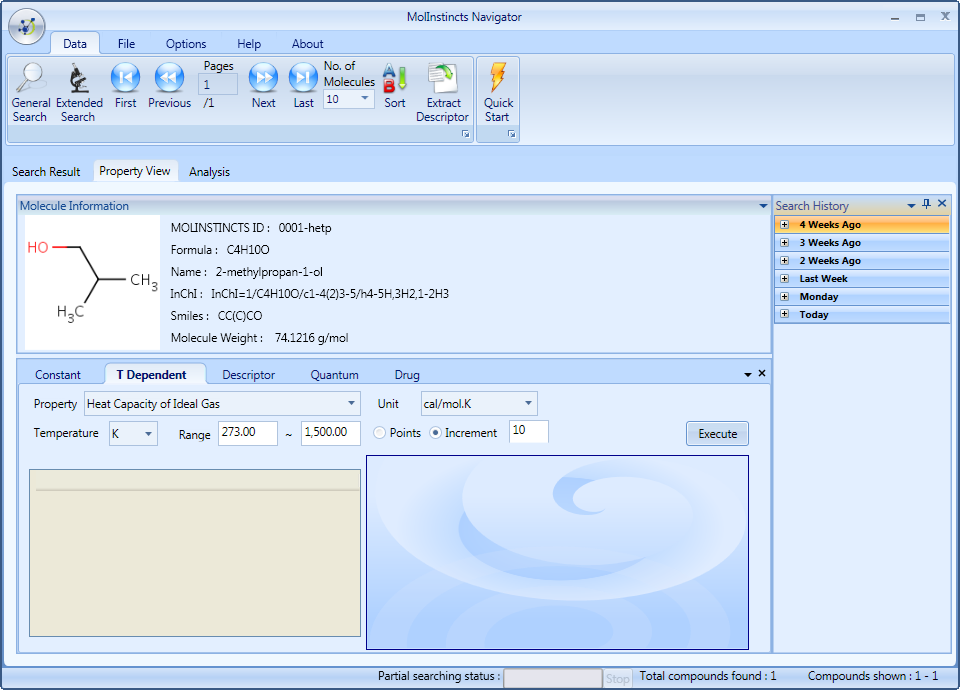The height and width of the screenshot is (690, 960).
Task: Open the Search History panel options arrow
Action: tap(911, 206)
